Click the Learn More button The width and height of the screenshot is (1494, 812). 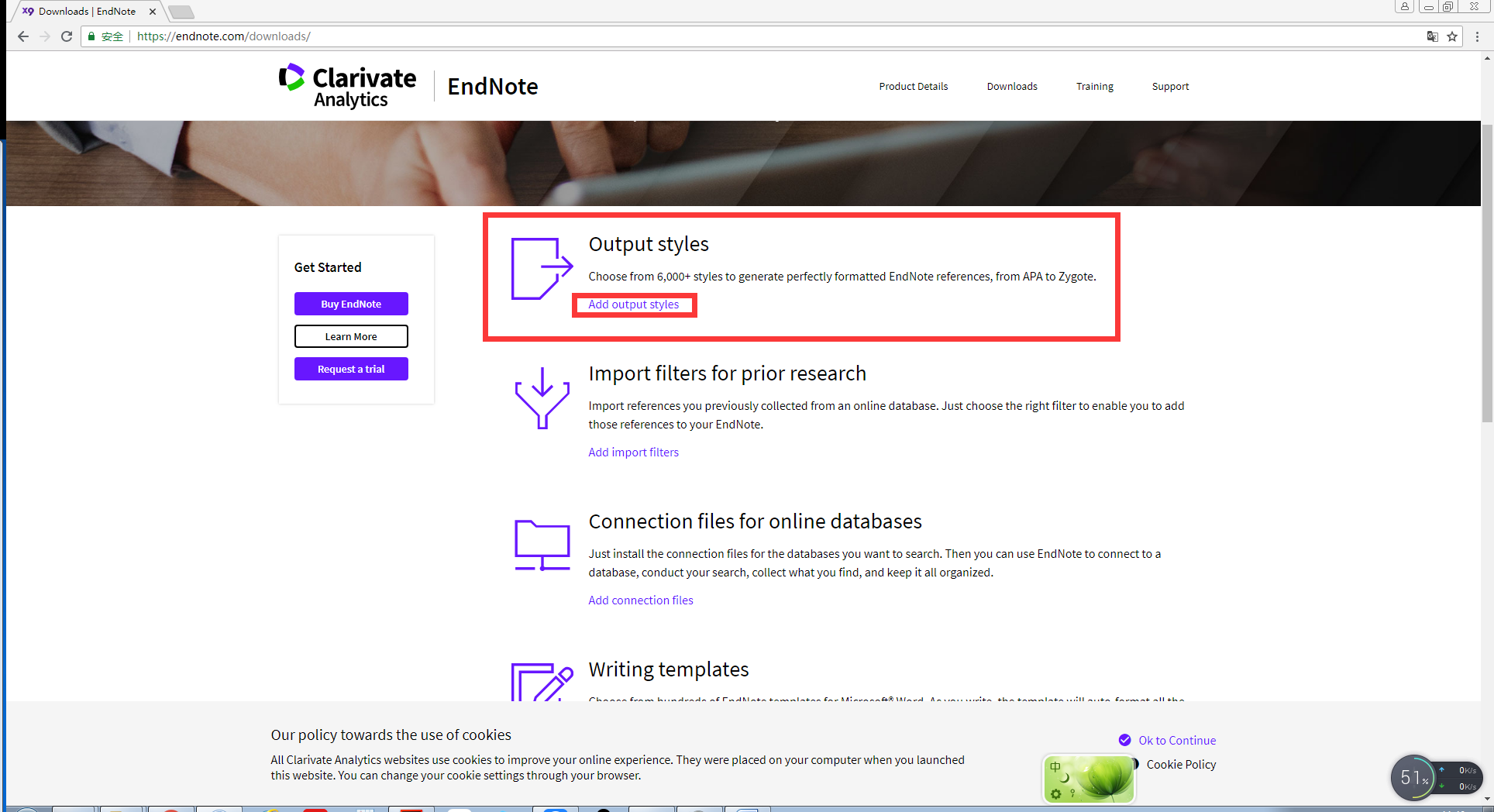[x=351, y=336]
